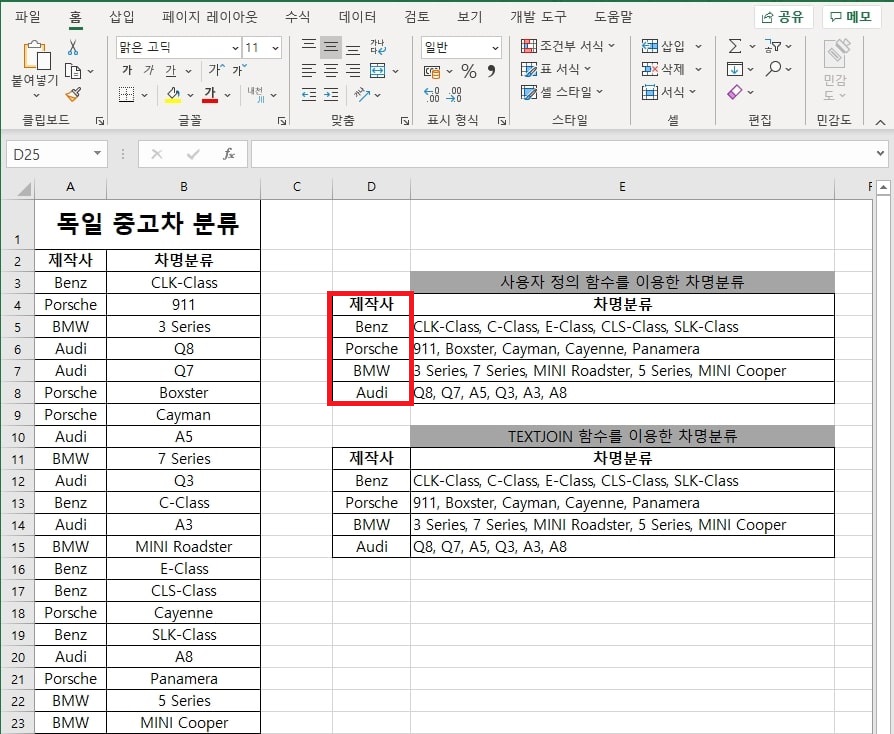894x734 pixels.
Task: Apply comma style
Action: tap(491, 71)
